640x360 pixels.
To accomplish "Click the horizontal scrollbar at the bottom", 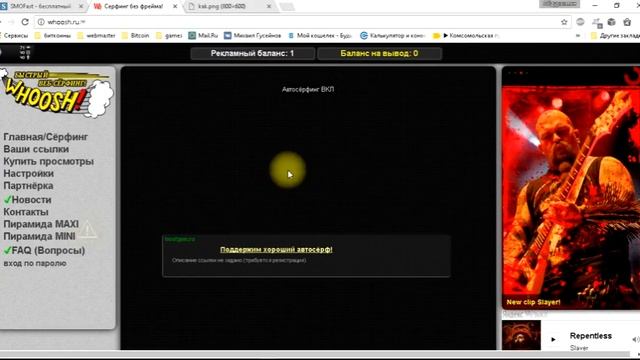I will pyautogui.click(x=314, y=353).
